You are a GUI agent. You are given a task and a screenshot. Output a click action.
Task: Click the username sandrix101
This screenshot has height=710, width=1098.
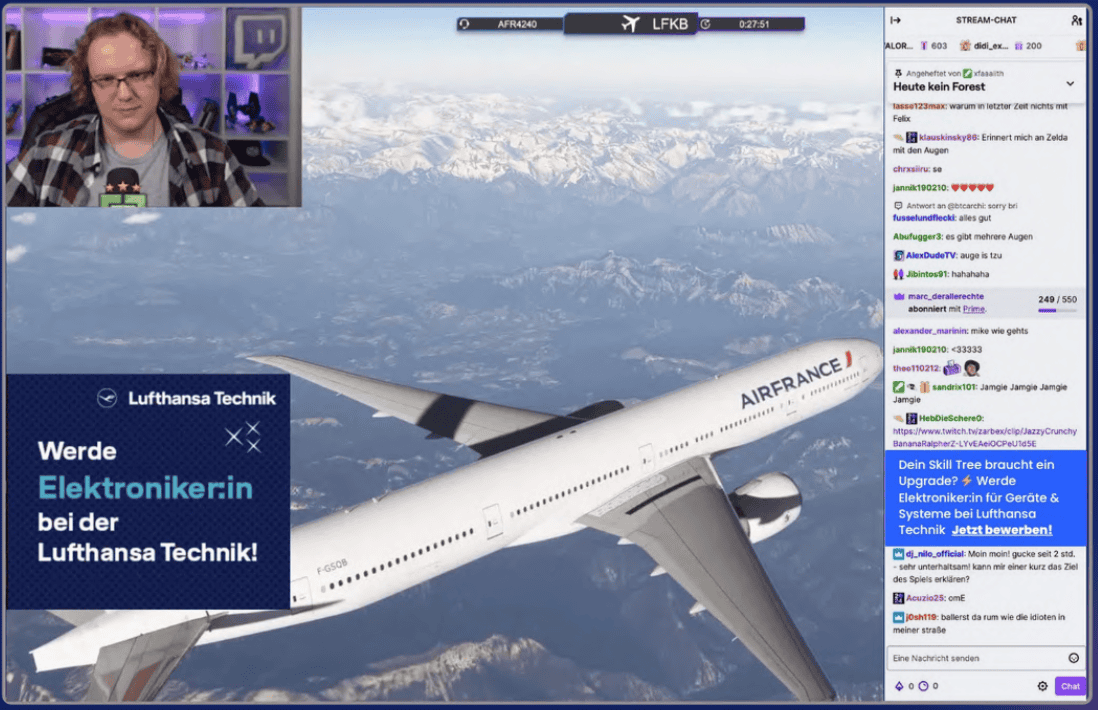[x=953, y=387]
